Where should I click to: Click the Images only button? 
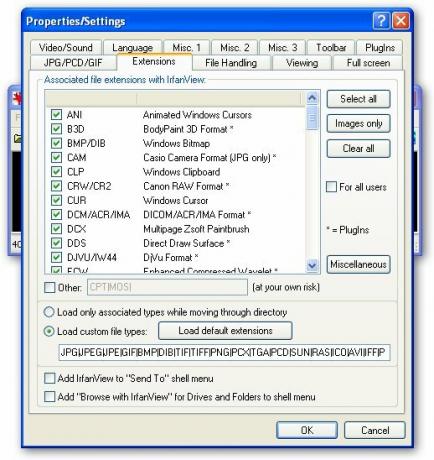(x=358, y=124)
